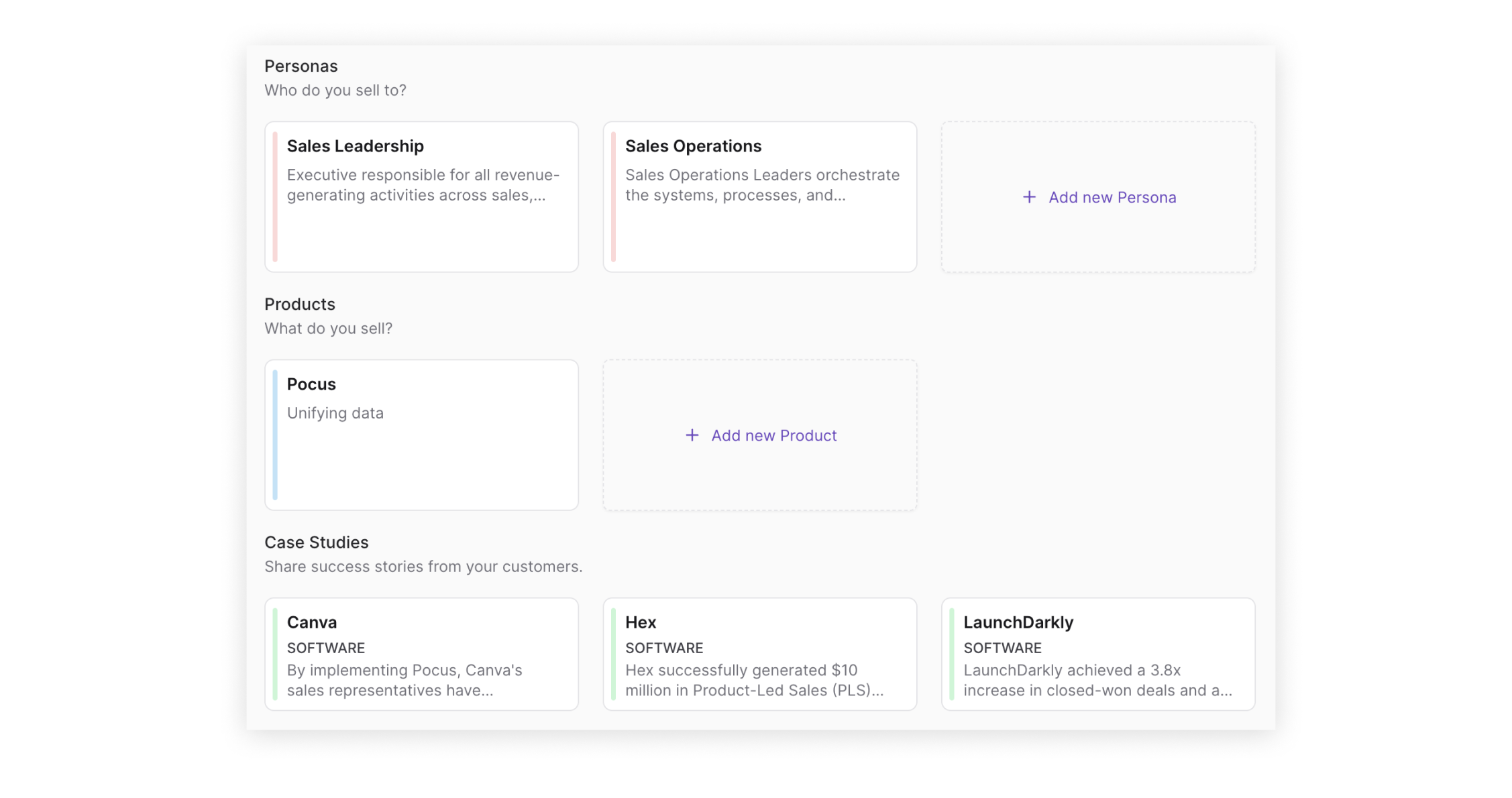The height and width of the screenshot is (798, 1512).
Task: Open the Sales Operations persona card
Action: [x=759, y=228]
